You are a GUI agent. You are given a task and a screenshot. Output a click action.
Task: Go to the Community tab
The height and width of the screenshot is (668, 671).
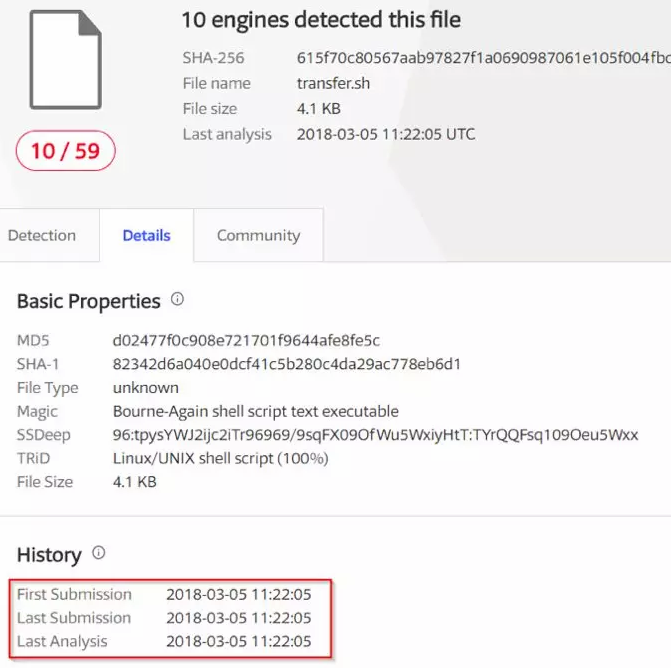pos(258,236)
